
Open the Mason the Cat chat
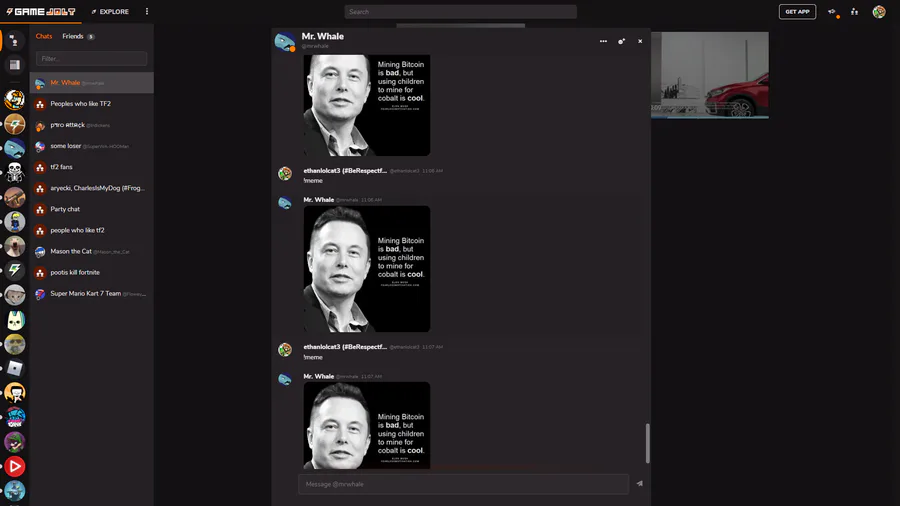[x=92, y=251]
